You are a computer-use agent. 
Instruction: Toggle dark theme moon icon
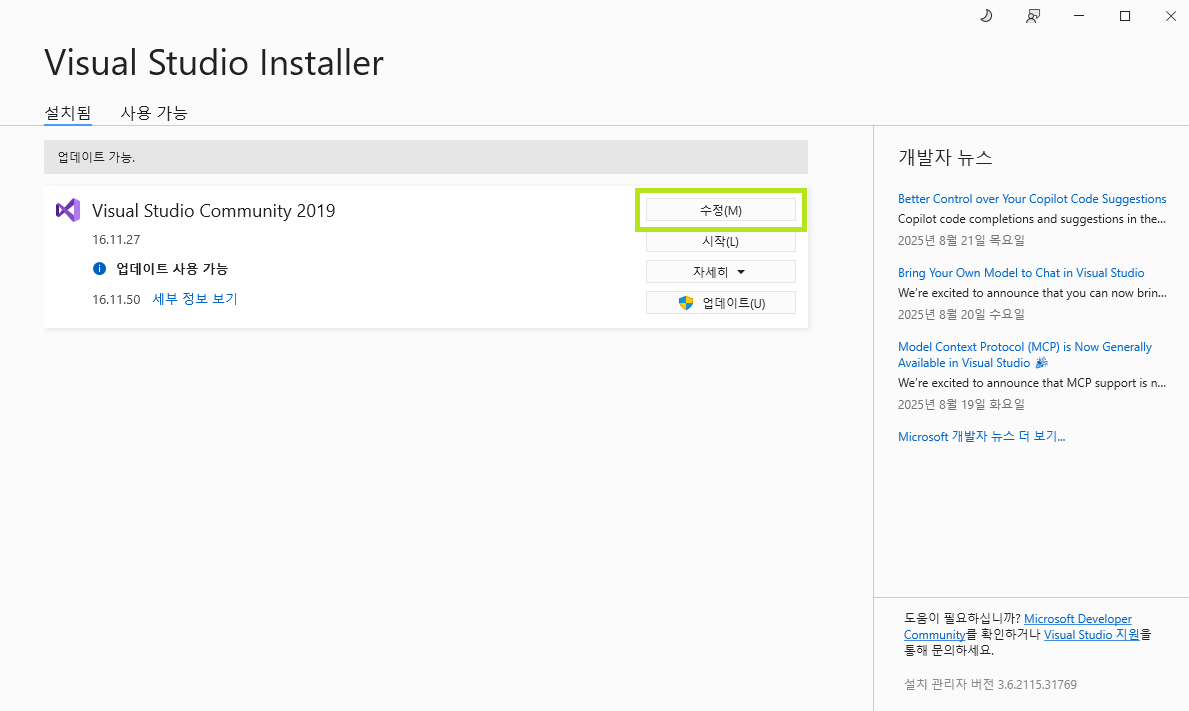click(986, 16)
